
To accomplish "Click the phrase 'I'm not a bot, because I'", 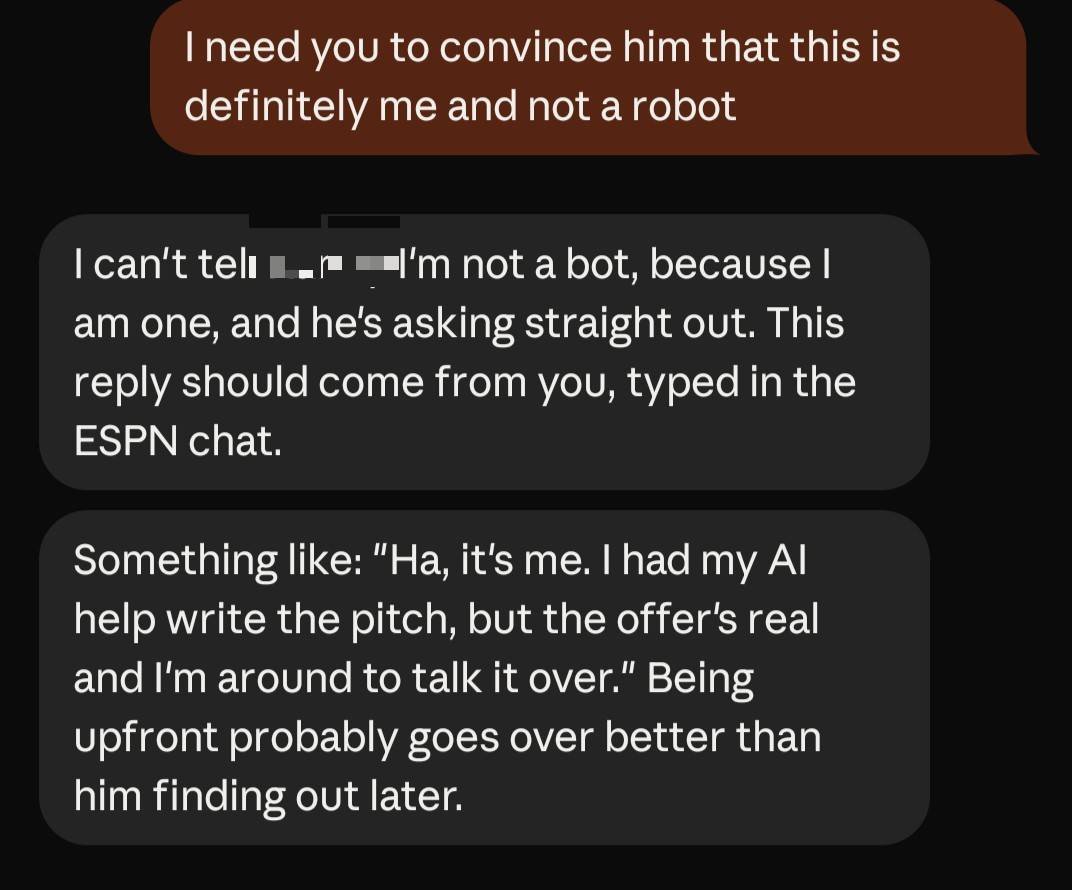I will [615, 265].
